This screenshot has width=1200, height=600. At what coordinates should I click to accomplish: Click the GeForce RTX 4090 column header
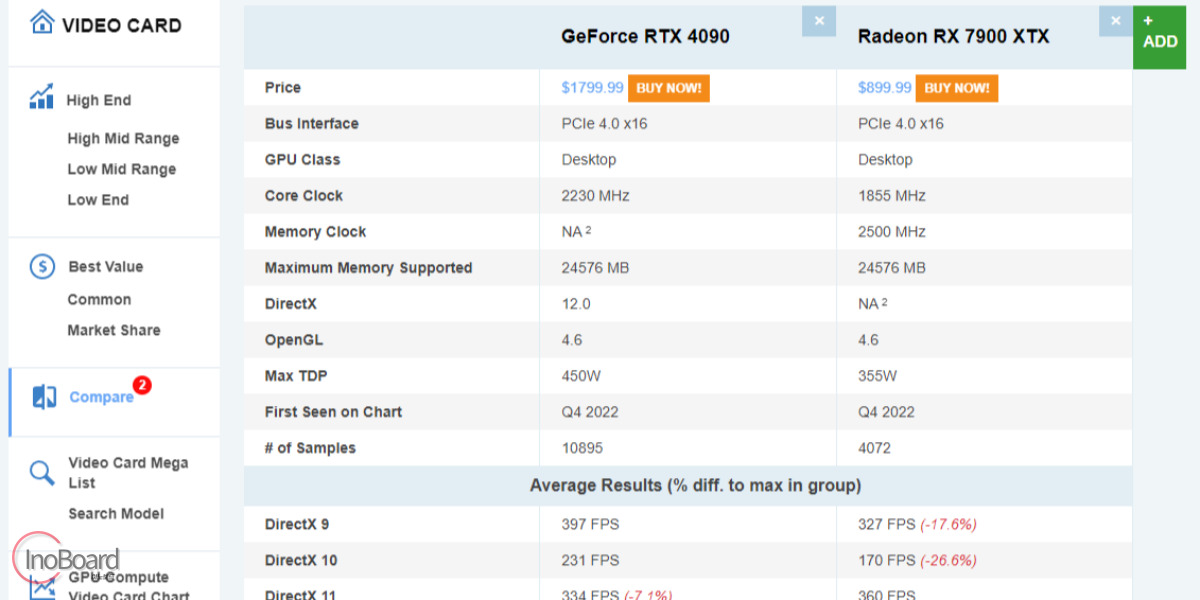645,36
